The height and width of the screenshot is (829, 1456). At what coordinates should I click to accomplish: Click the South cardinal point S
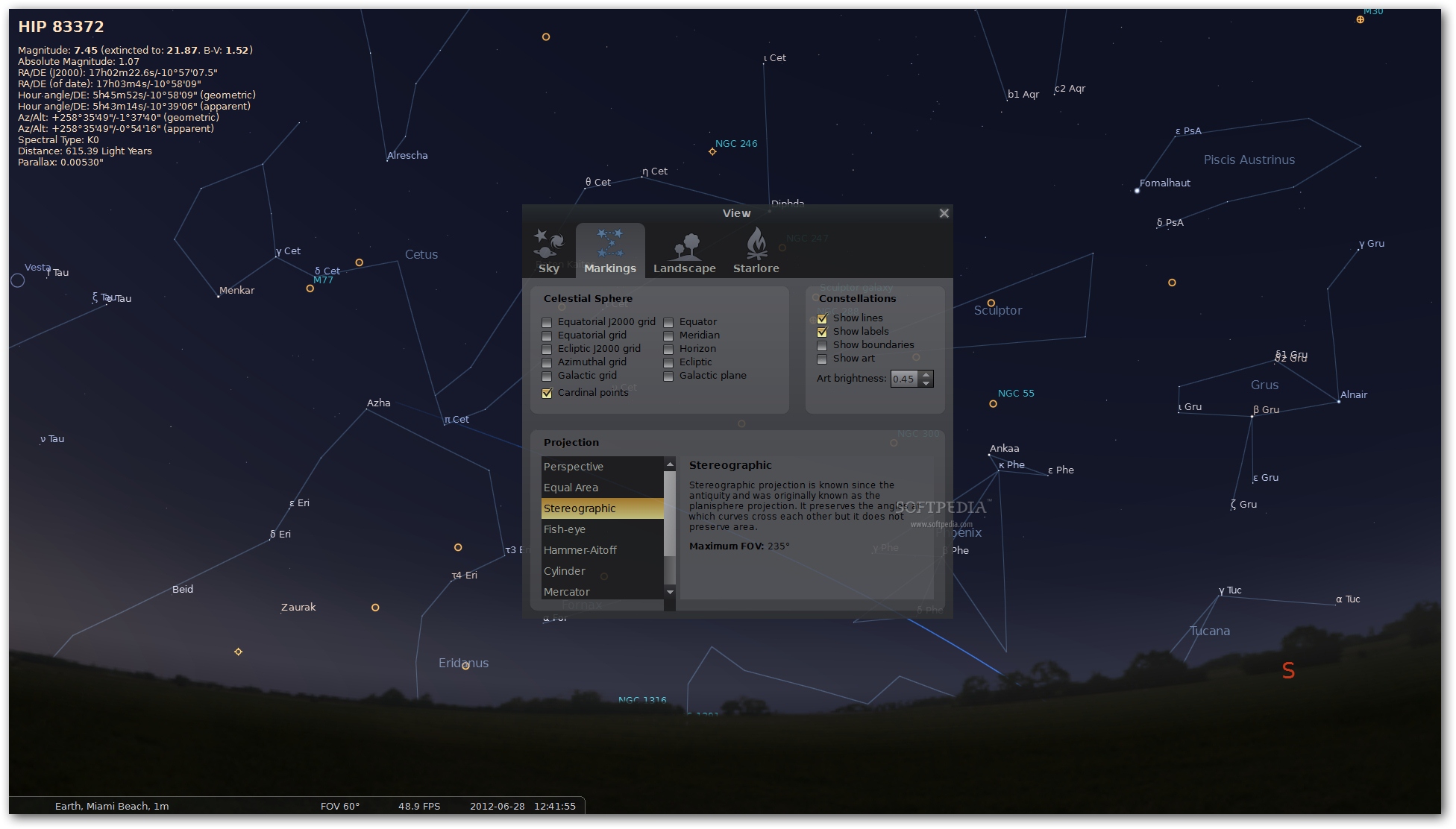[x=1288, y=671]
